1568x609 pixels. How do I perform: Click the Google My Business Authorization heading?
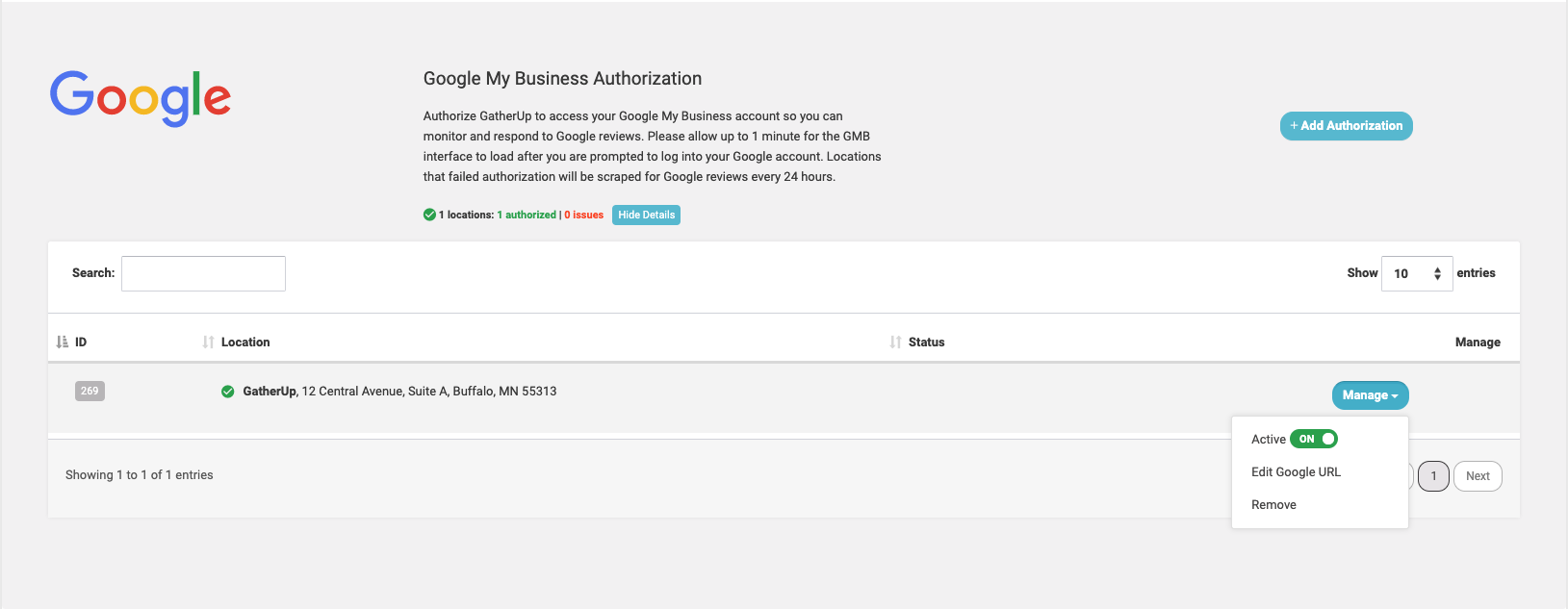click(562, 79)
